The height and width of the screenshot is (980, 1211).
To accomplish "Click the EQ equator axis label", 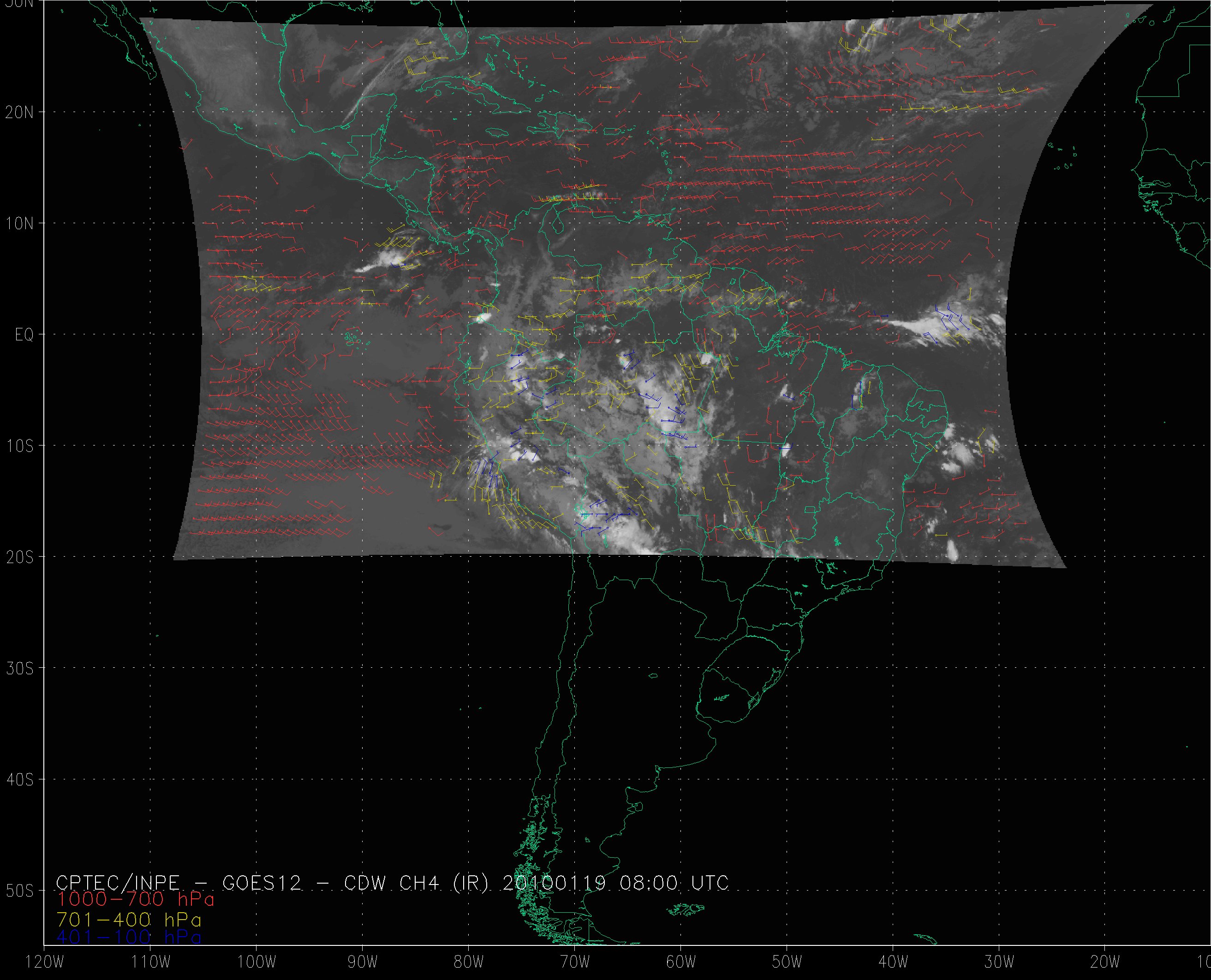I will (x=24, y=335).
